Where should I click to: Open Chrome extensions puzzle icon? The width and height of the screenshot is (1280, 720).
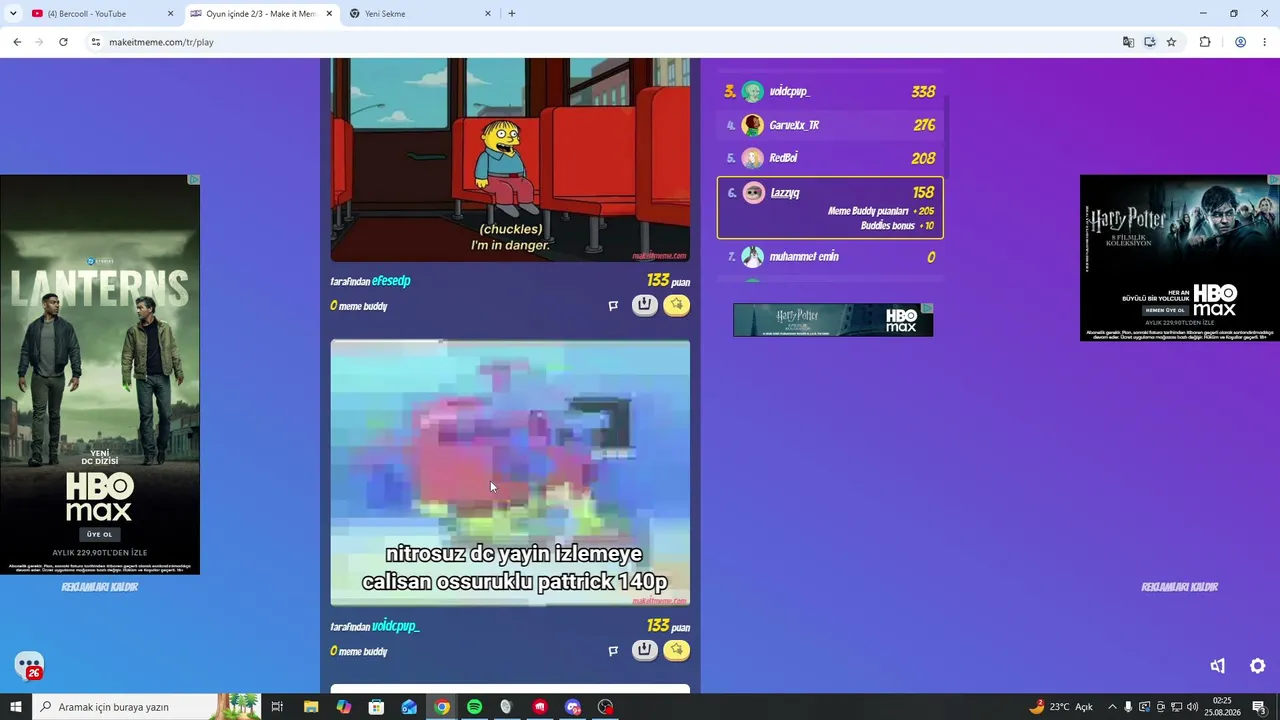1205,42
